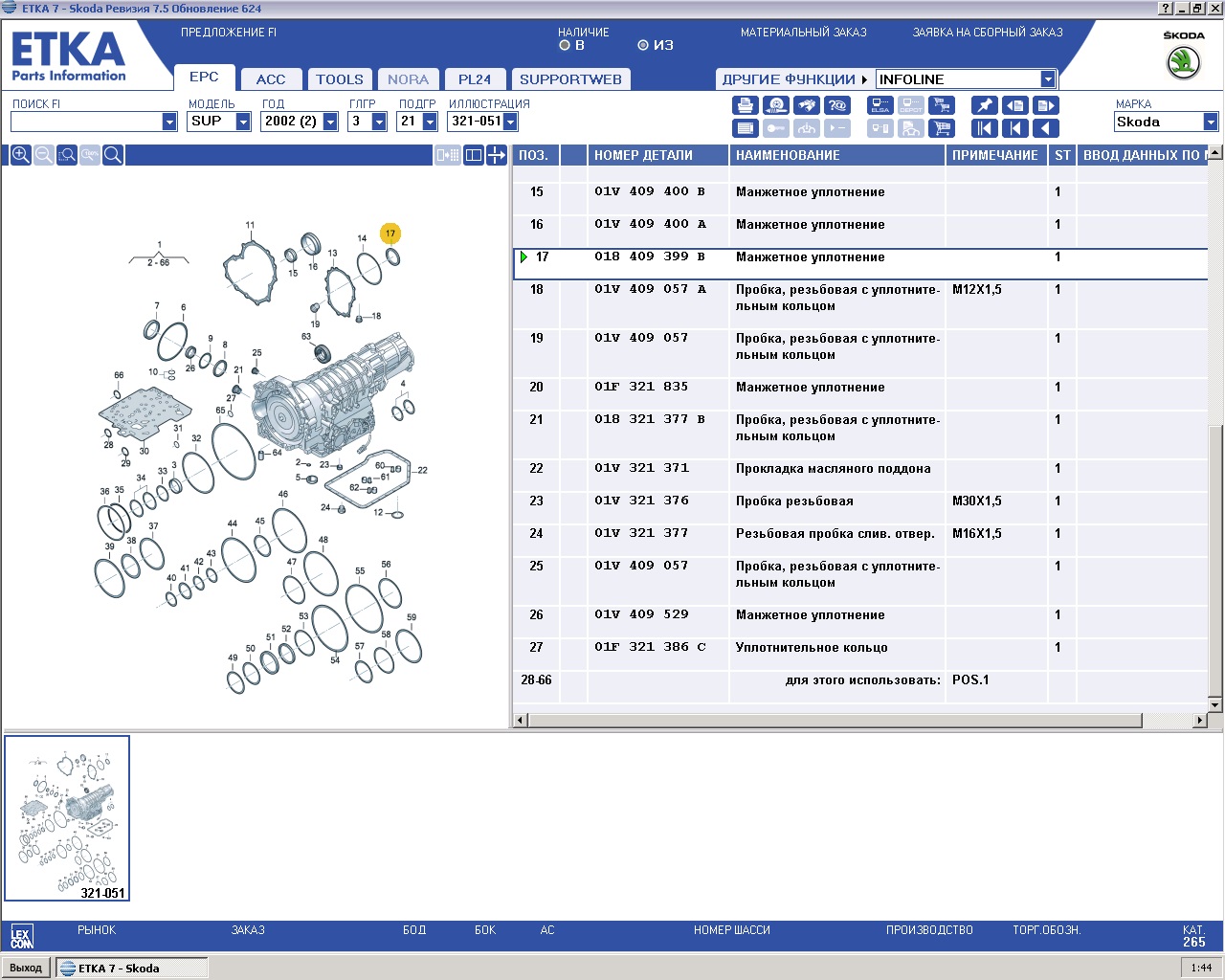The height and width of the screenshot is (980, 1225).
Task: Click the print icon in the toolbar
Action: point(746,105)
